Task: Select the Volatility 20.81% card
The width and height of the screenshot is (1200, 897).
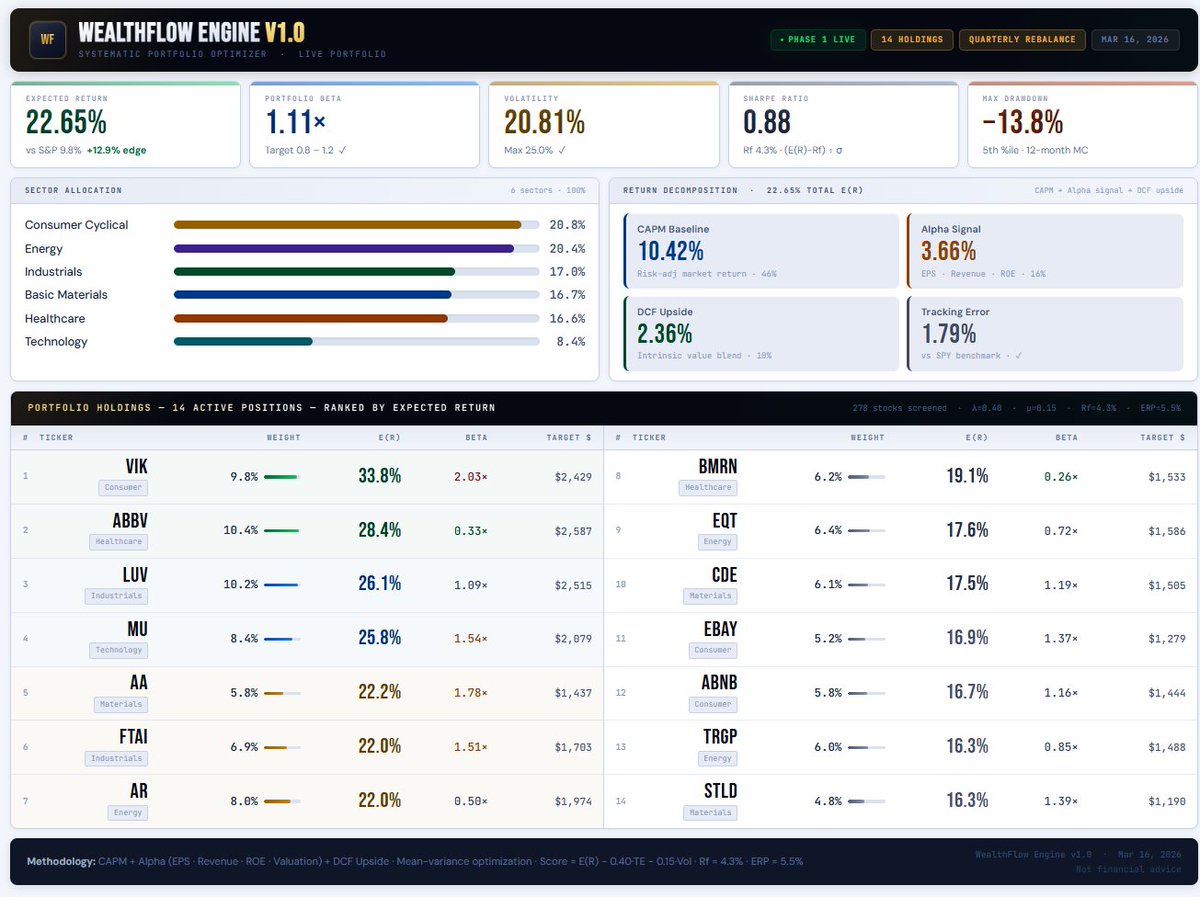Action: [x=604, y=124]
